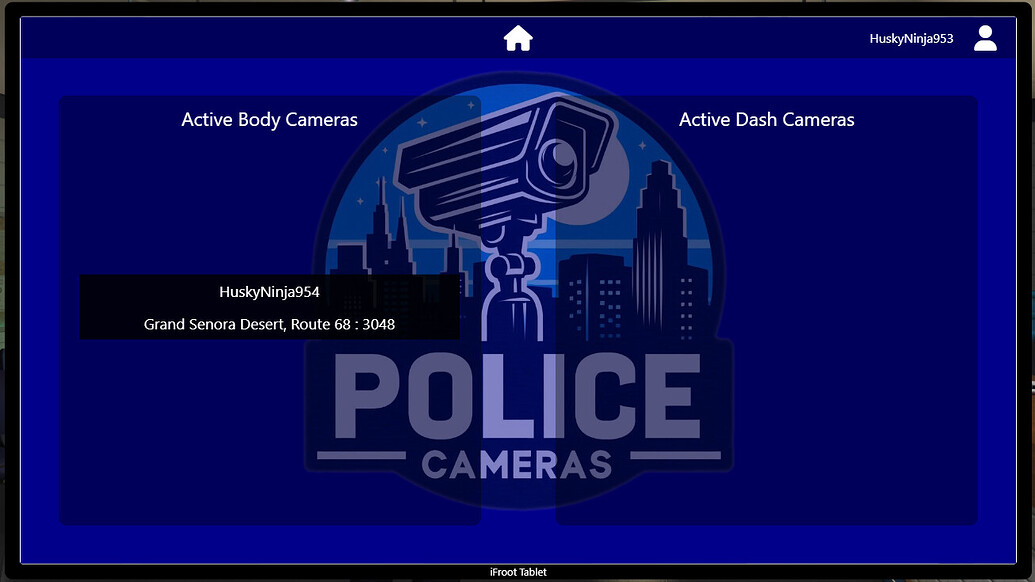Open location Grand Senora Desert, Route 68

tap(269, 324)
